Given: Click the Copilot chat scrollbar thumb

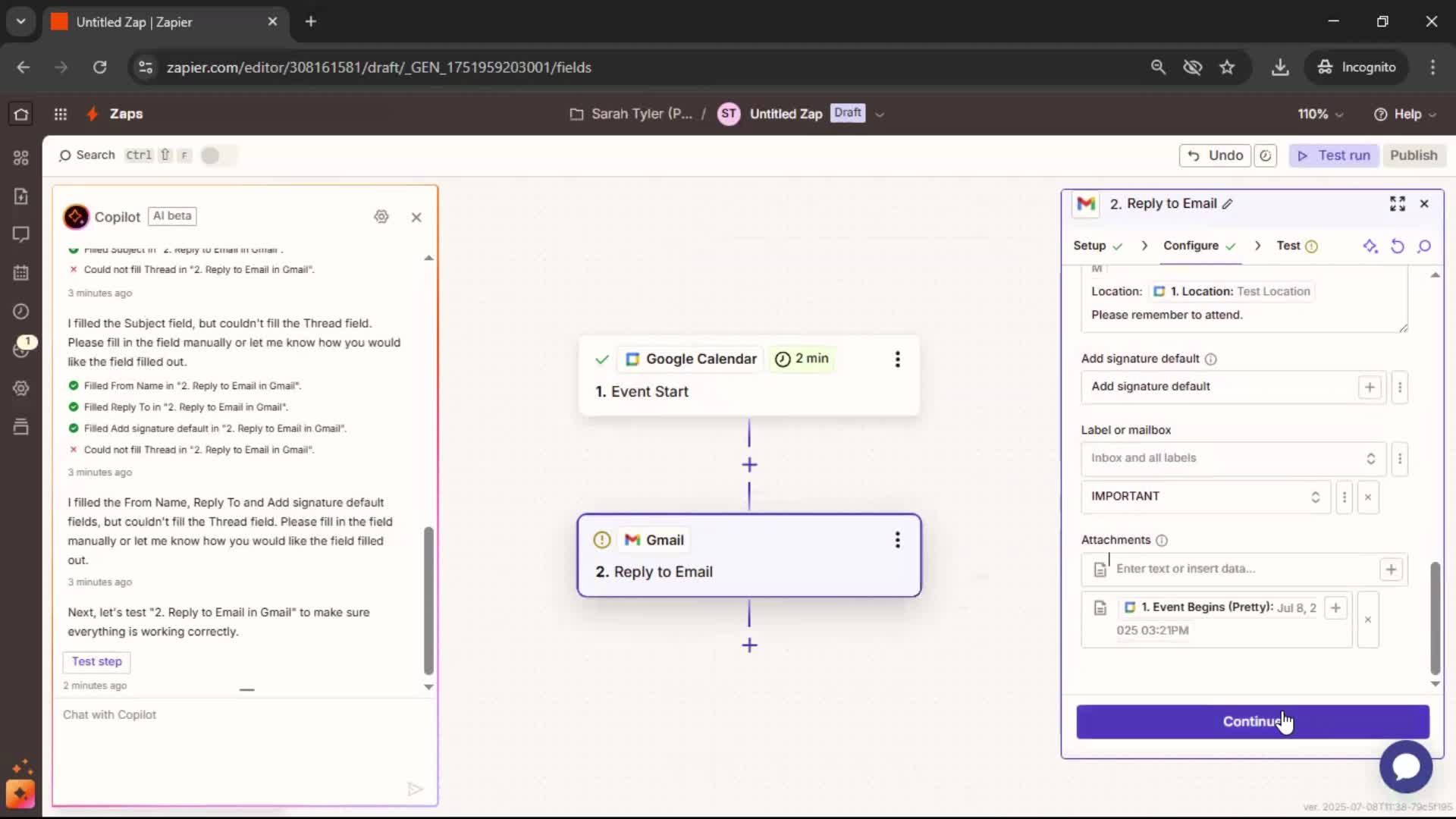Looking at the screenshot, I should [x=428, y=601].
